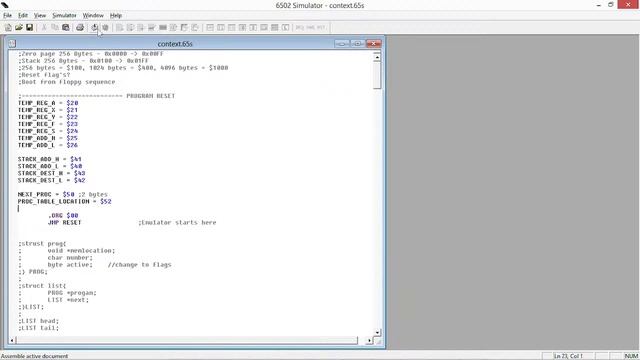Close the context.65s document window
The width and height of the screenshot is (640, 360).
373,44
